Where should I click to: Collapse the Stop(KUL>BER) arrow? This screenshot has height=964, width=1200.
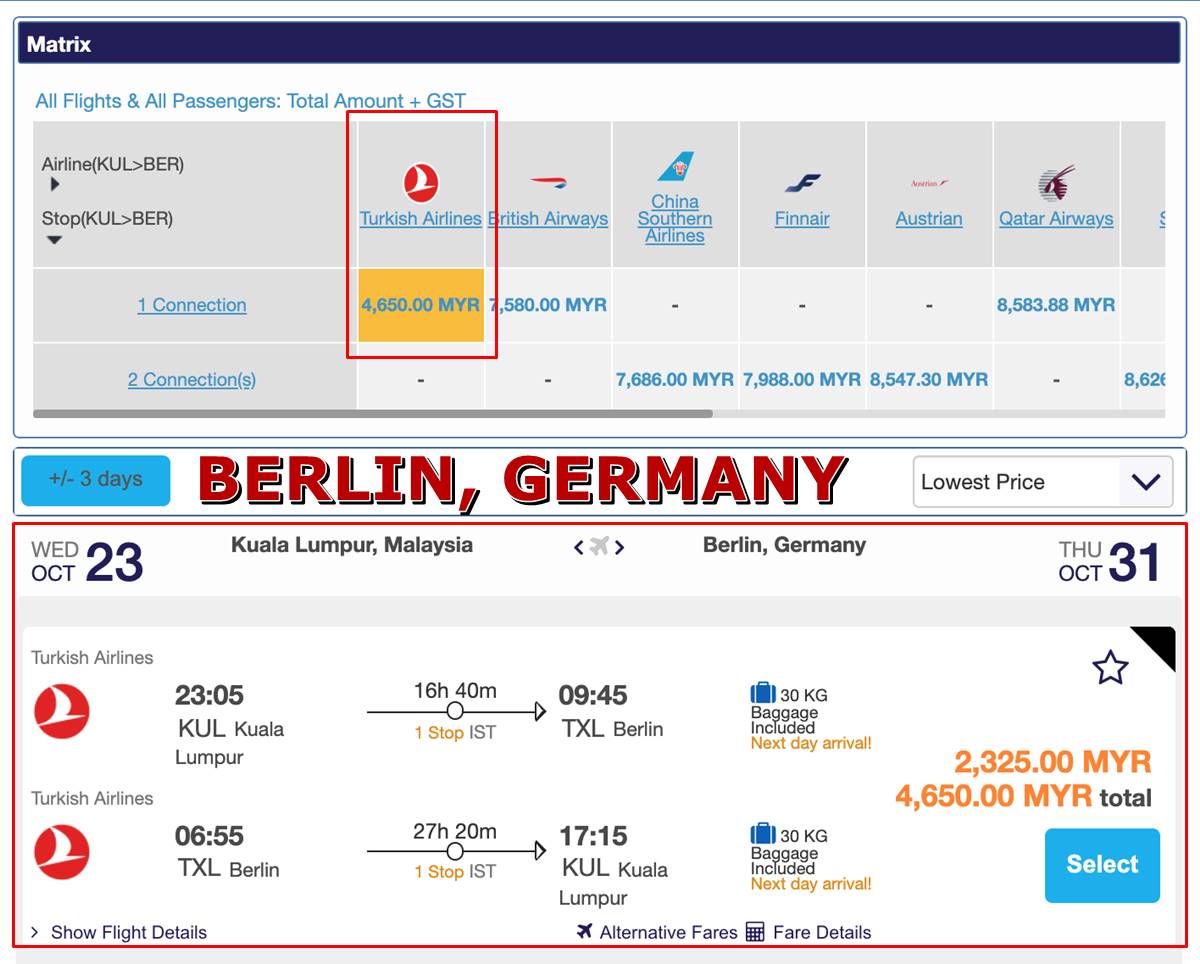[x=55, y=240]
